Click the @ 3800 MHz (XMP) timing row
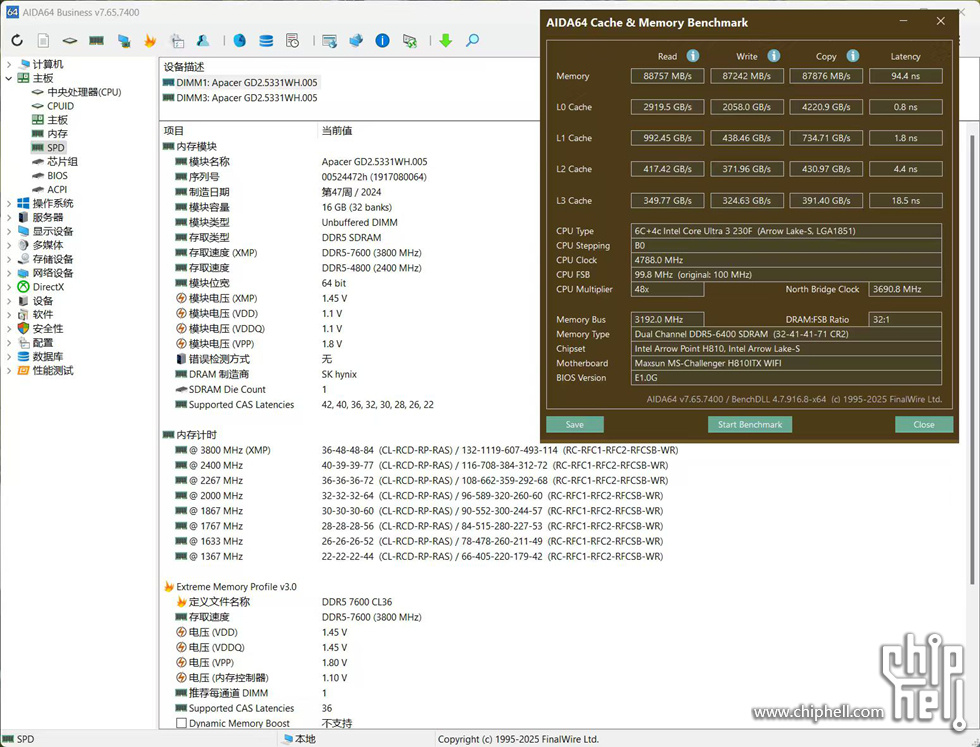The image size is (980, 747). click(426, 450)
